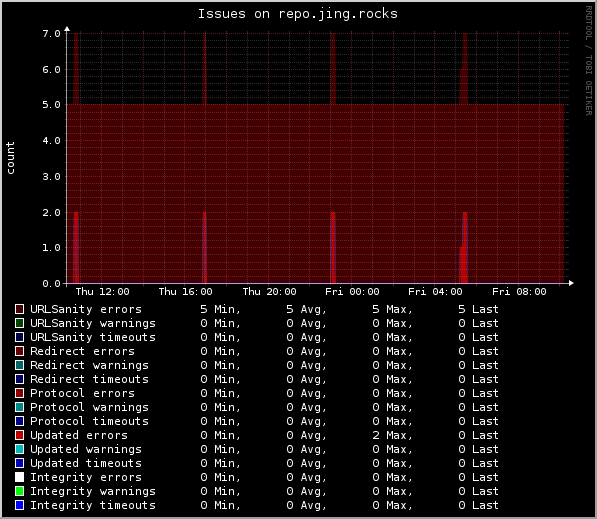Viewport: 597px width, 519px height.
Task: Click the URLSanity warnings green swatch
Action: [x=19, y=323]
